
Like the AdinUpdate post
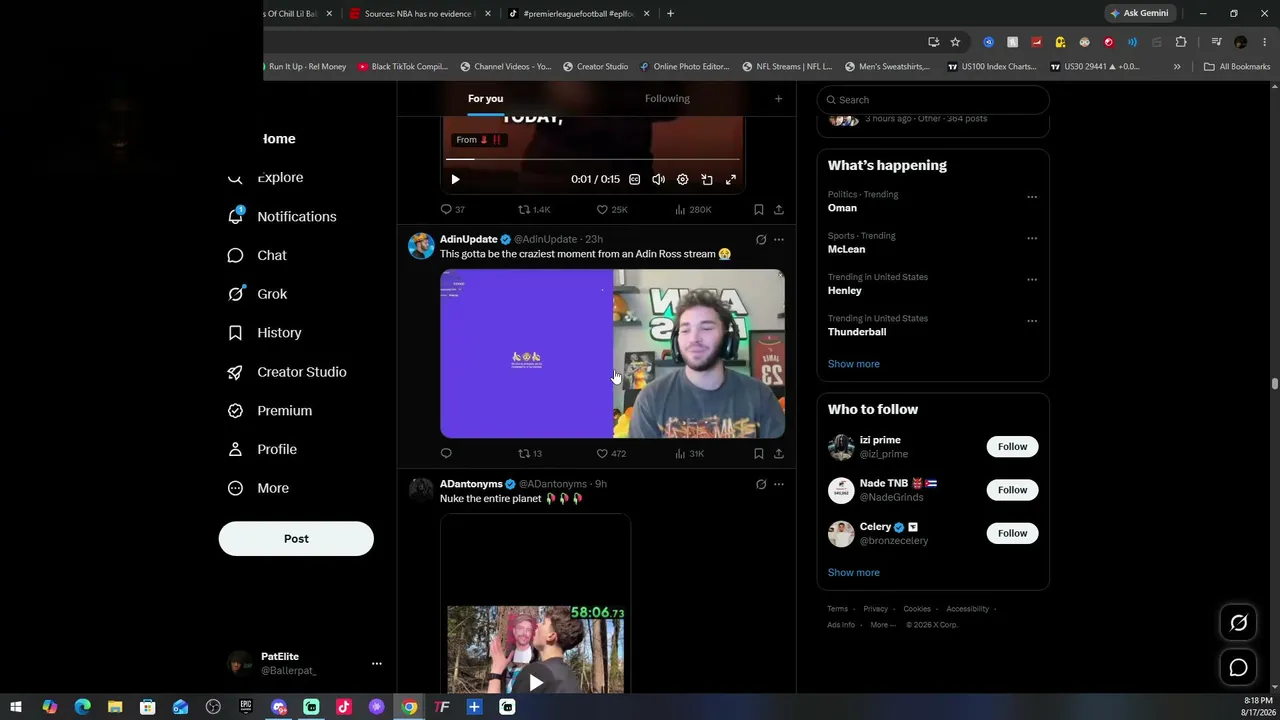pos(611,453)
